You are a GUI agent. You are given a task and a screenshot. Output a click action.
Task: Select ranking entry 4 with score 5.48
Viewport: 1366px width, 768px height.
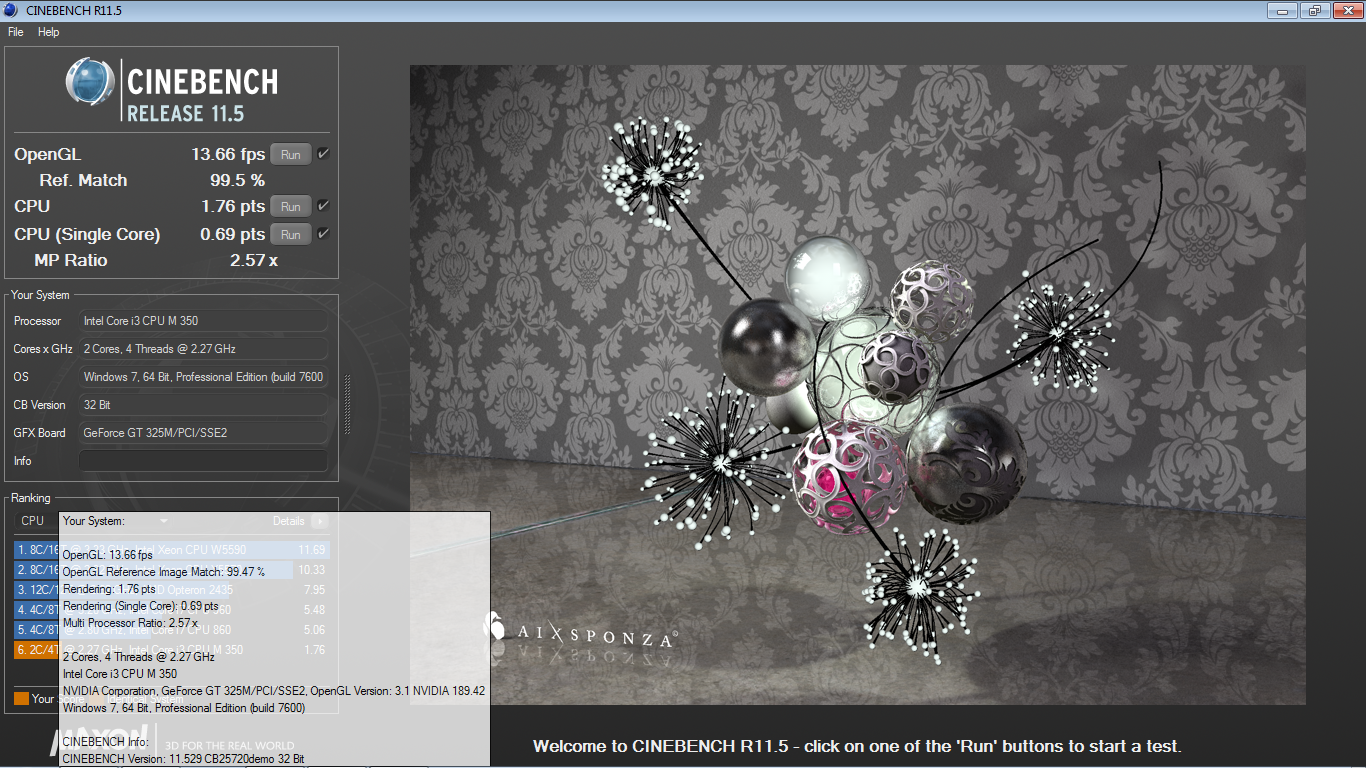172,610
